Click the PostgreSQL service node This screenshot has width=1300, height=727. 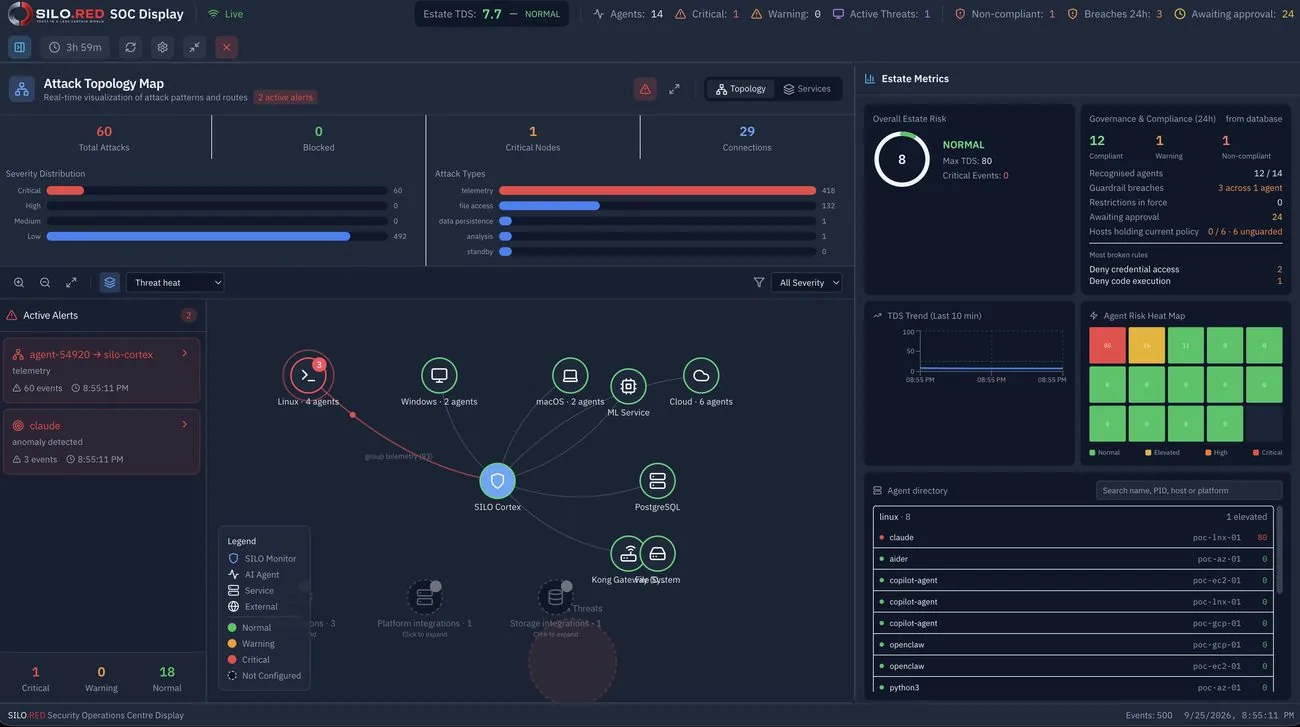[x=657, y=481]
